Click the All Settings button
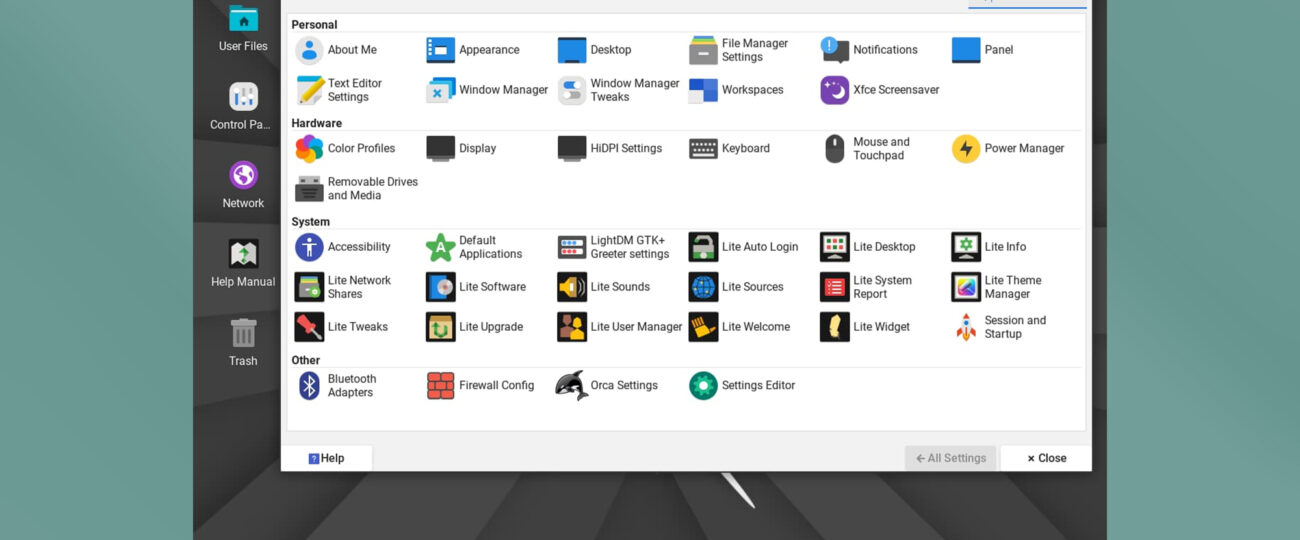Screen dimensions: 1300x540 [951, 458]
